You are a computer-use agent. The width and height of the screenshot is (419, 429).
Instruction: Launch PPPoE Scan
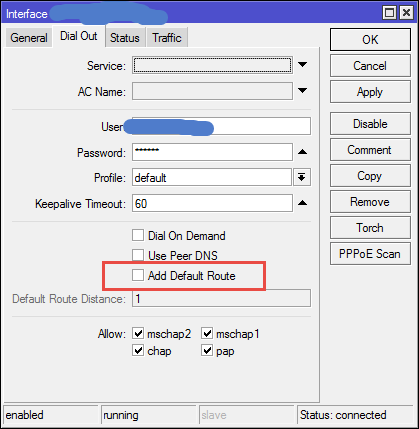click(x=370, y=254)
